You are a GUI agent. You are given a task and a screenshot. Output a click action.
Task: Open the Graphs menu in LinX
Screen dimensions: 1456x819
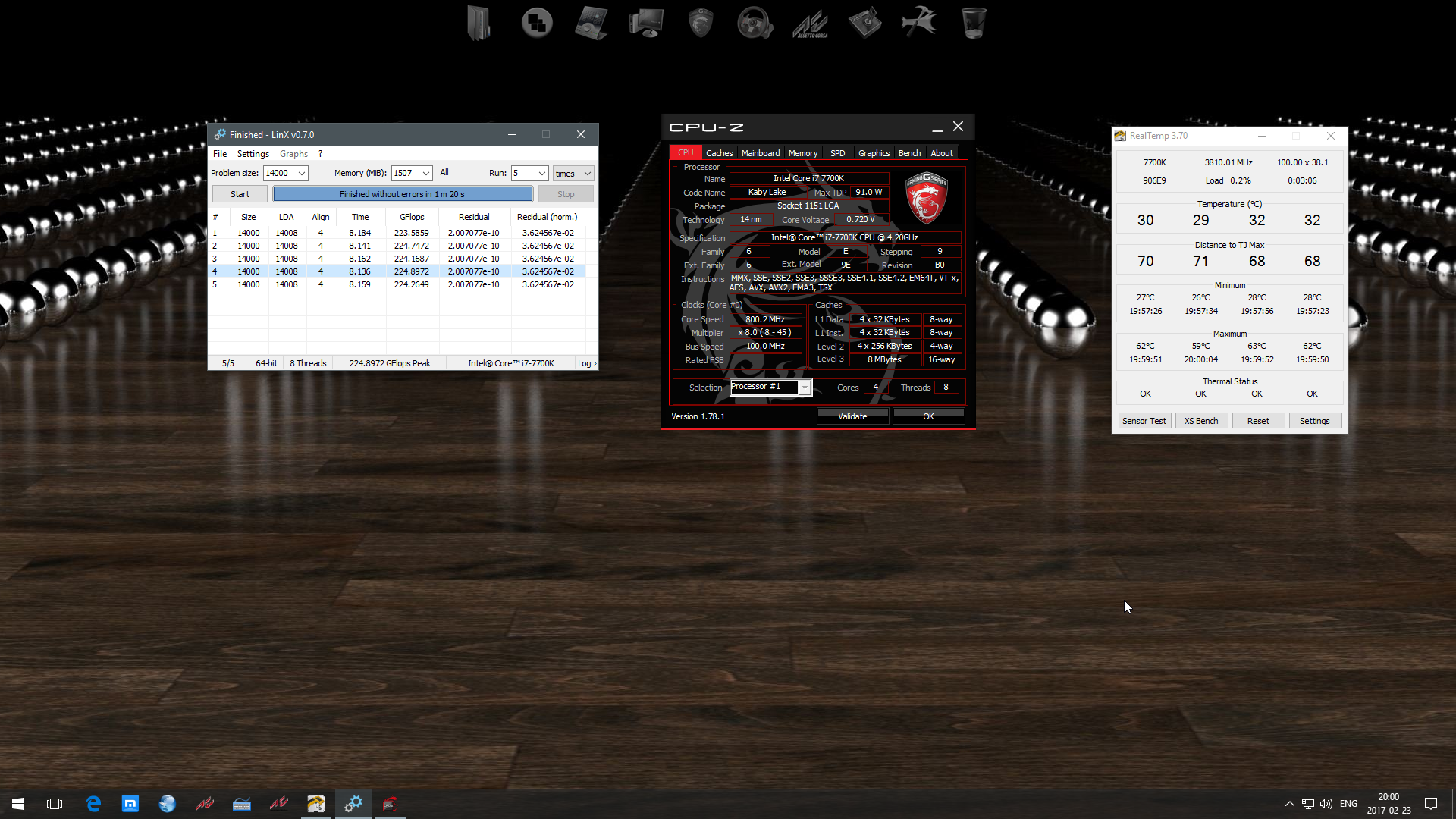[x=293, y=154]
